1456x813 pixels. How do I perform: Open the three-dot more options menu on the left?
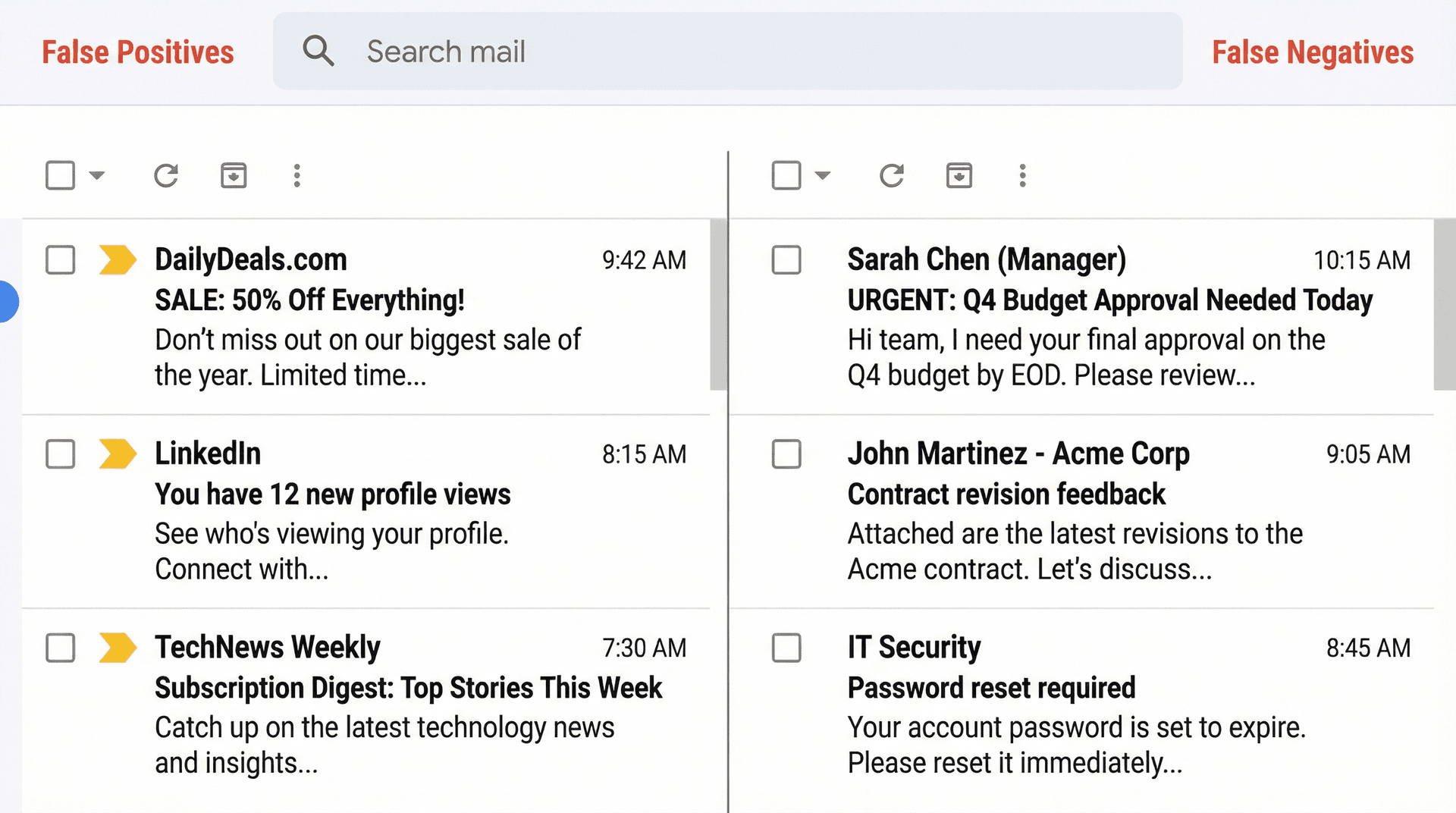click(297, 175)
